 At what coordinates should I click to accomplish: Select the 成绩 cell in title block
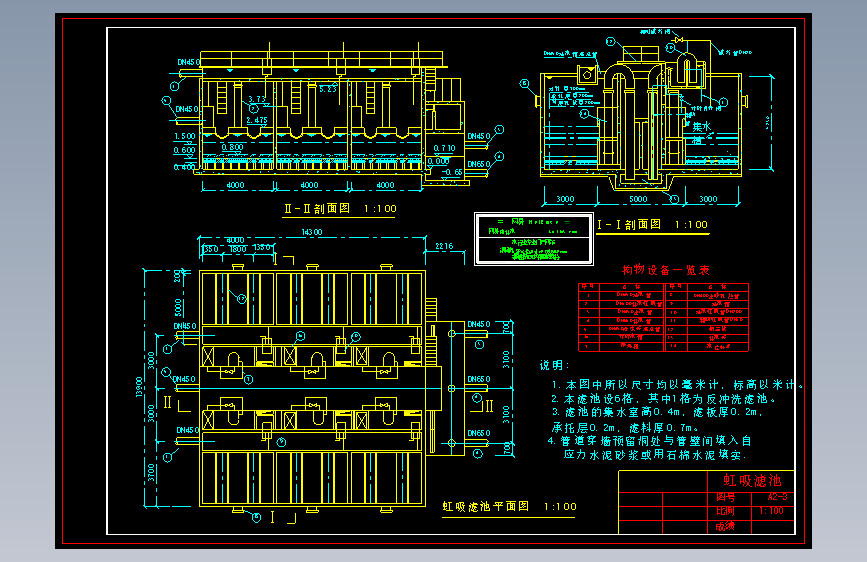725,526
